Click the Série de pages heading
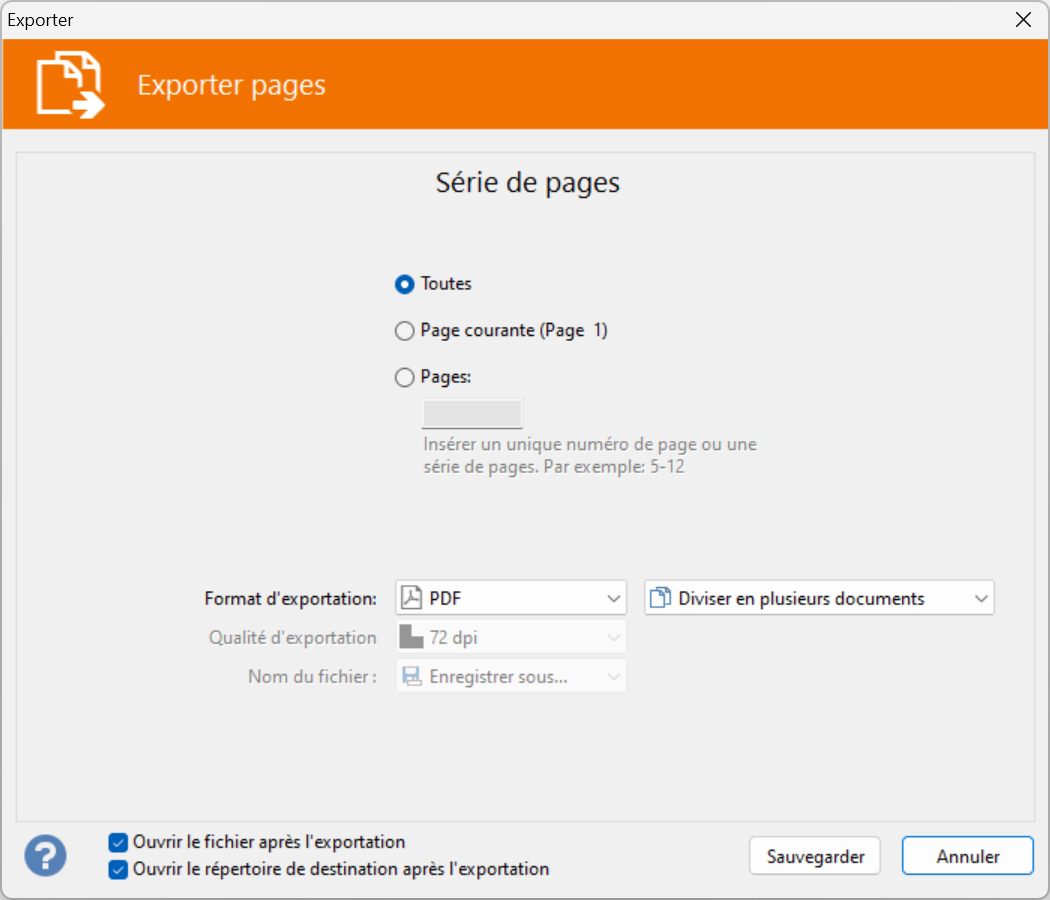 click(527, 183)
